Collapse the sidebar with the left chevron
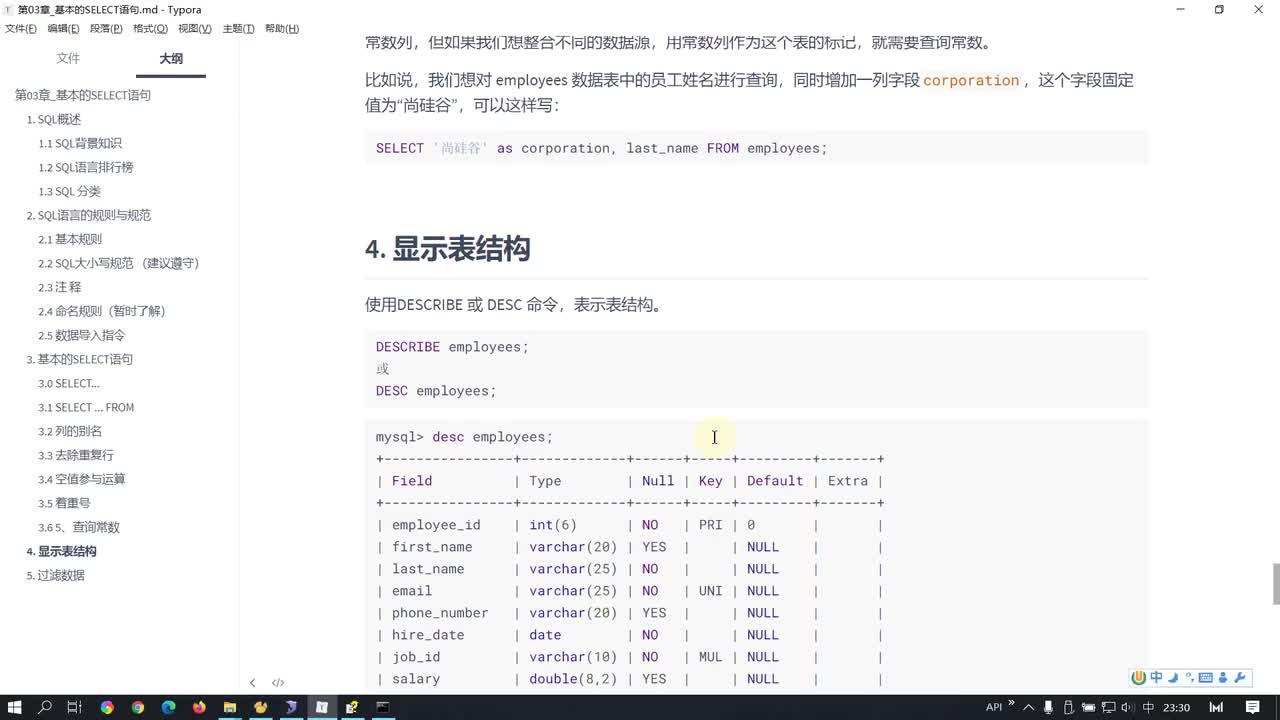This screenshot has height=720, width=1280. [x=252, y=683]
